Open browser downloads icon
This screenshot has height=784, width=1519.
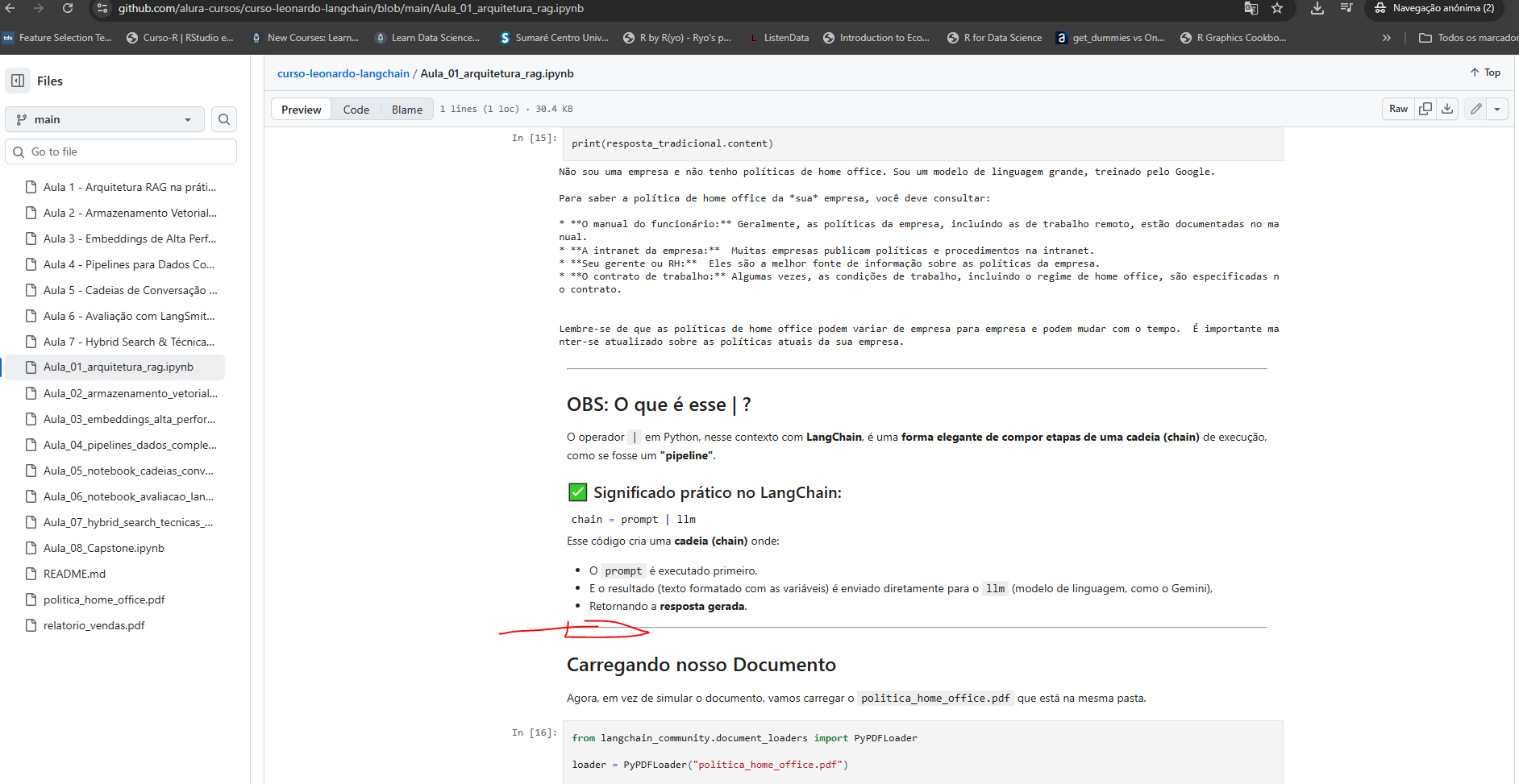[1317, 8]
